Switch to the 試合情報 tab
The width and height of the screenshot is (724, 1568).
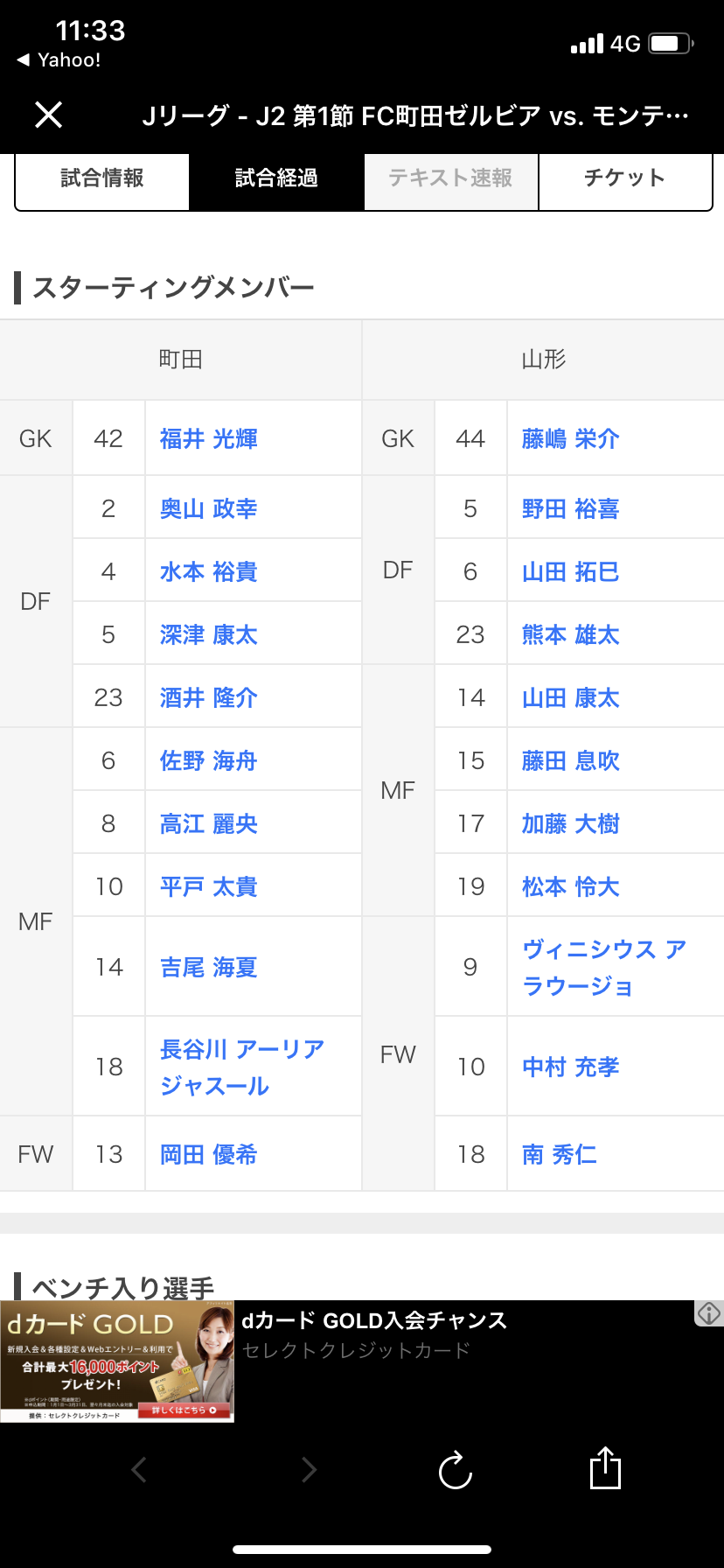tap(102, 178)
